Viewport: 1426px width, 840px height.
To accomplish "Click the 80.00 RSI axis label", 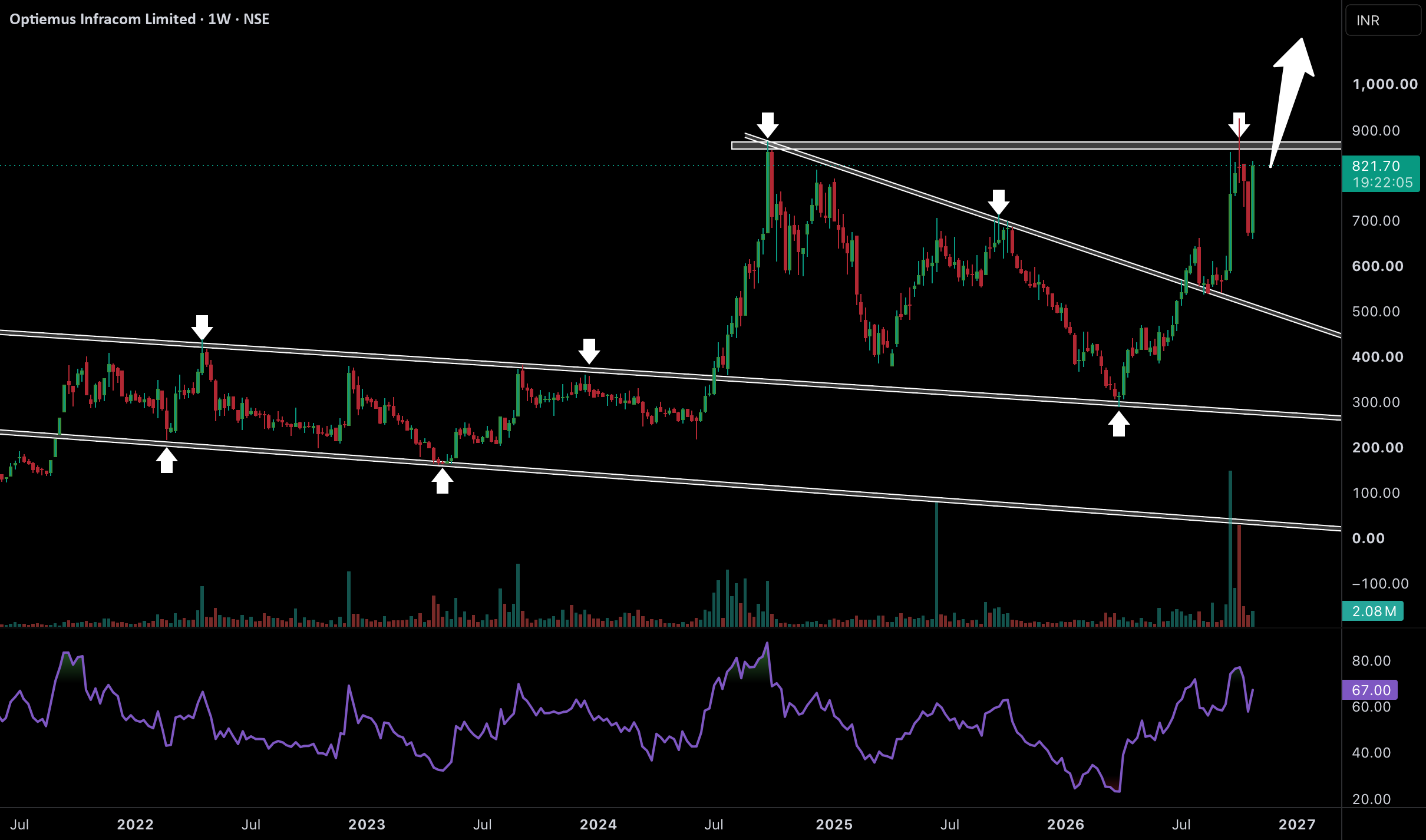I will point(1371,661).
